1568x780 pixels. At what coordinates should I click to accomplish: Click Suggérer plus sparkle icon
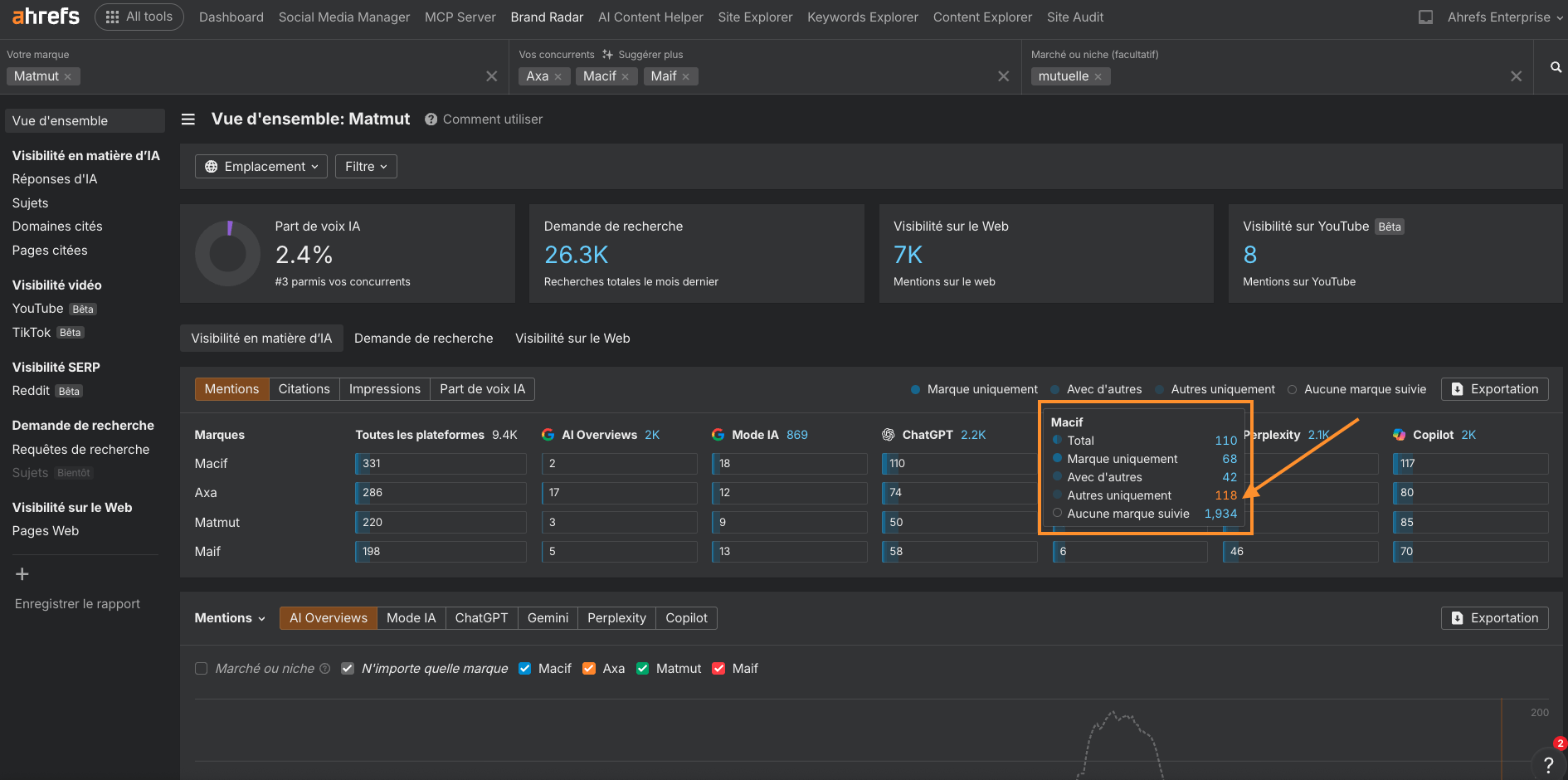point(607,55)
